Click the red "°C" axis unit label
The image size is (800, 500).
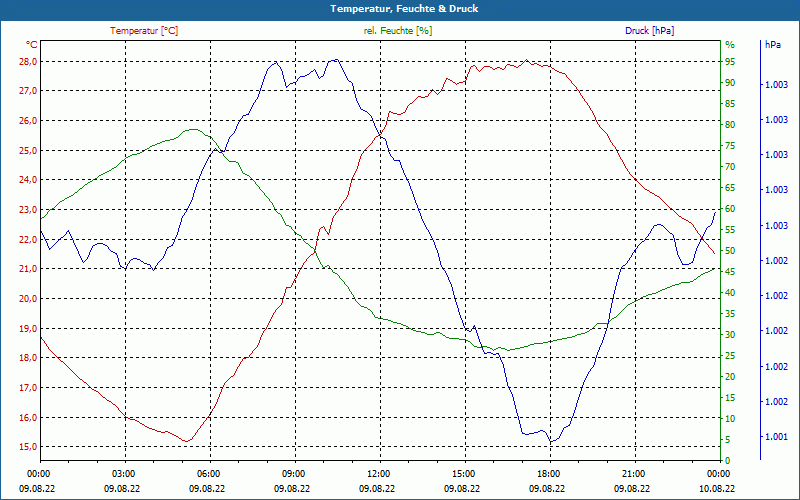[32, 45]
